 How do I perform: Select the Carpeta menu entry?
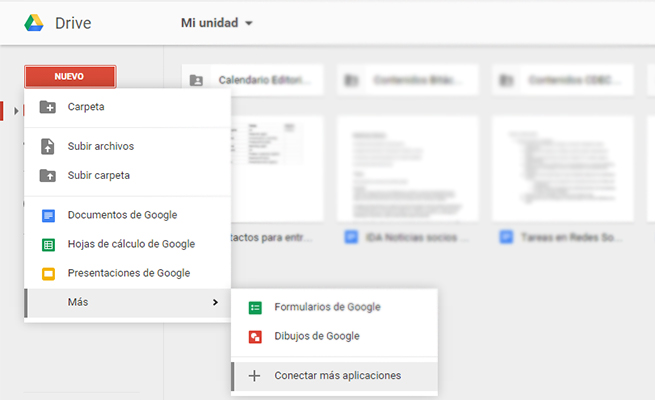[x=127, y=107]
